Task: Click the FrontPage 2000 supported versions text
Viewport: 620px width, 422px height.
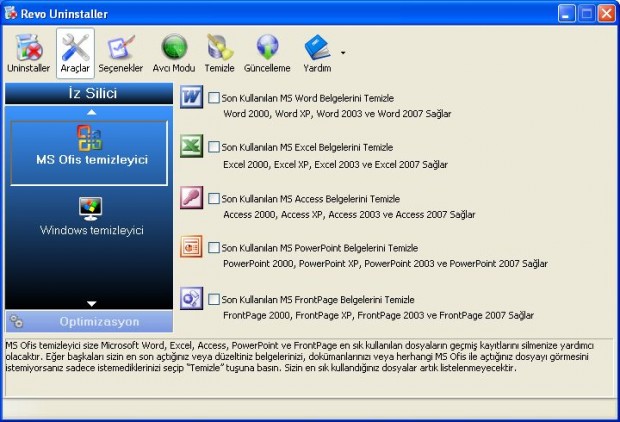Action: [378, 316]
